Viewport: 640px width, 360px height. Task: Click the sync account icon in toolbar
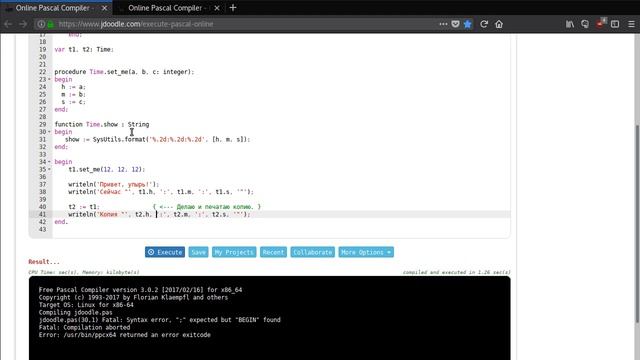[585, 24]
